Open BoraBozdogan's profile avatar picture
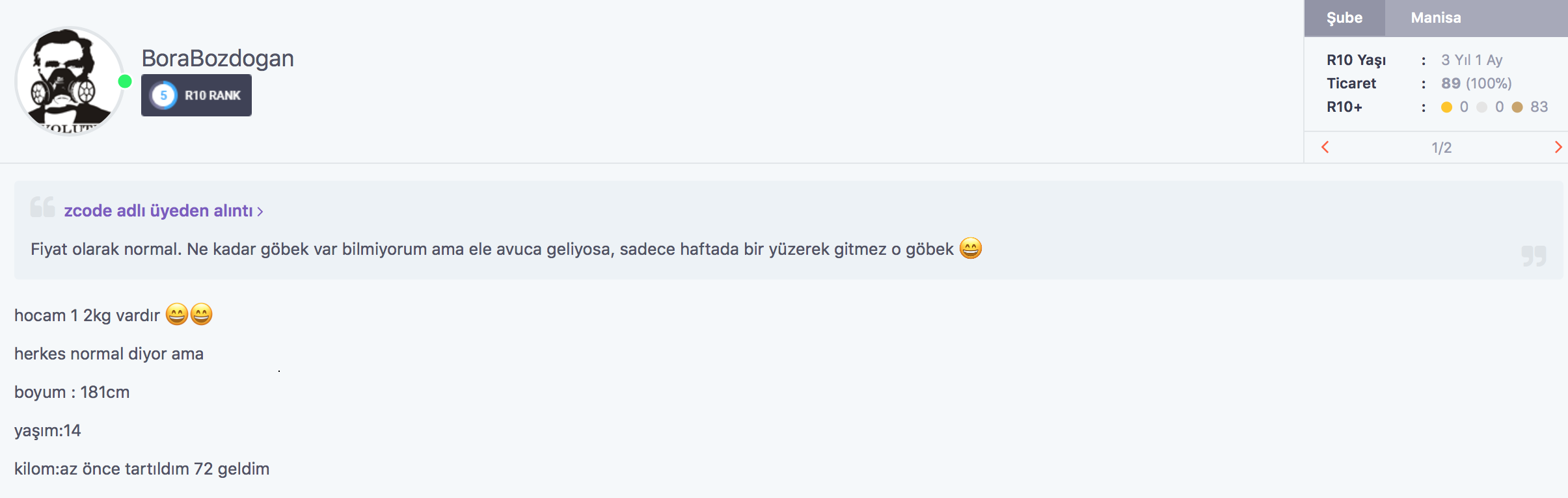 70,81
